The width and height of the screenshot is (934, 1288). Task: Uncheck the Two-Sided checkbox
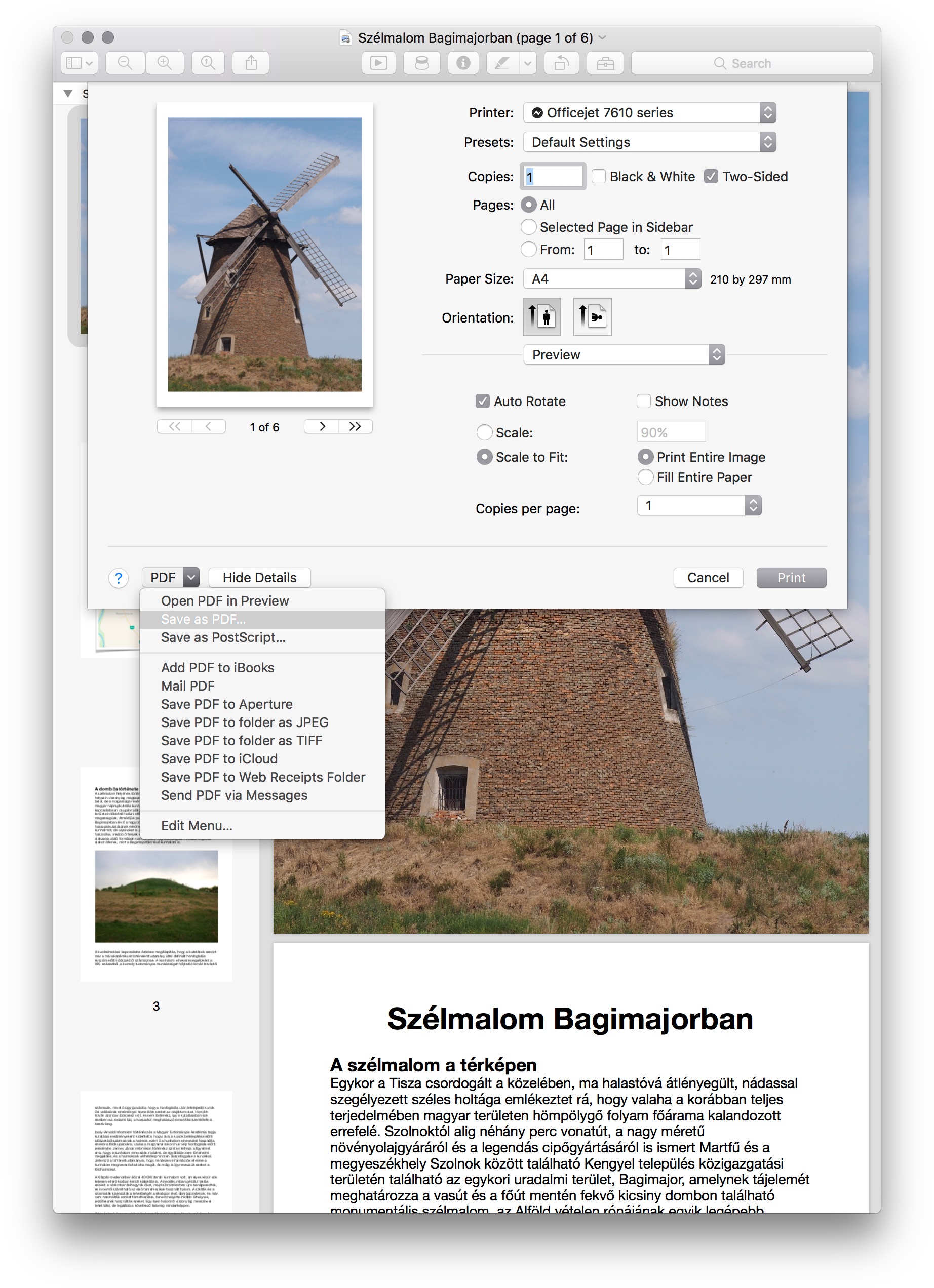click(x=711, y=177)
